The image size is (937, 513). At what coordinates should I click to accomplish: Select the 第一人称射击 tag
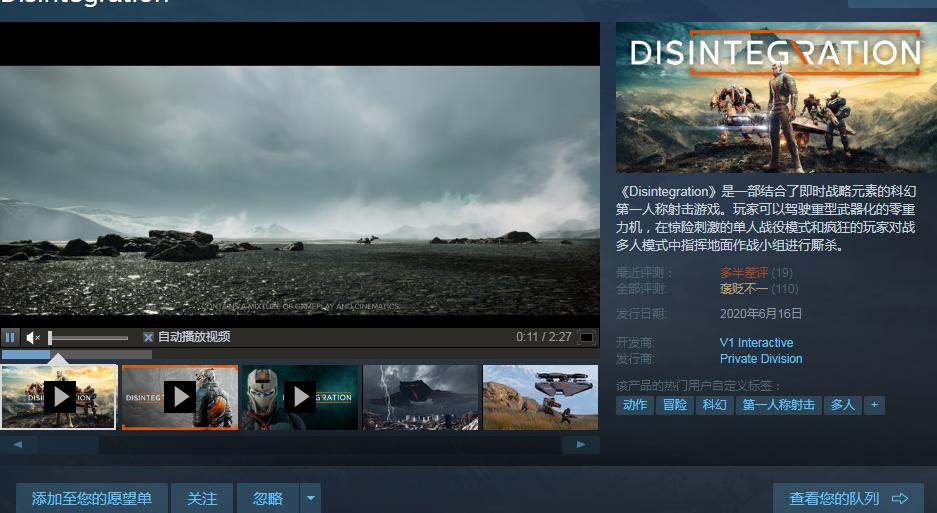779,405
